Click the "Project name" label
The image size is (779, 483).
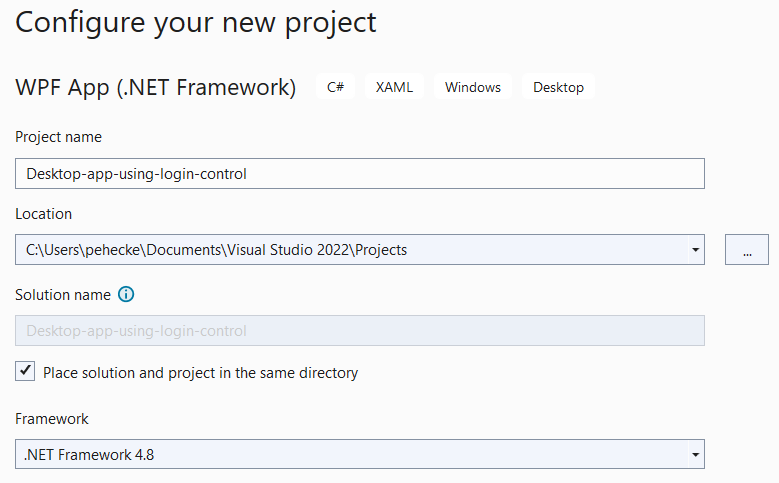click(58, 137)
